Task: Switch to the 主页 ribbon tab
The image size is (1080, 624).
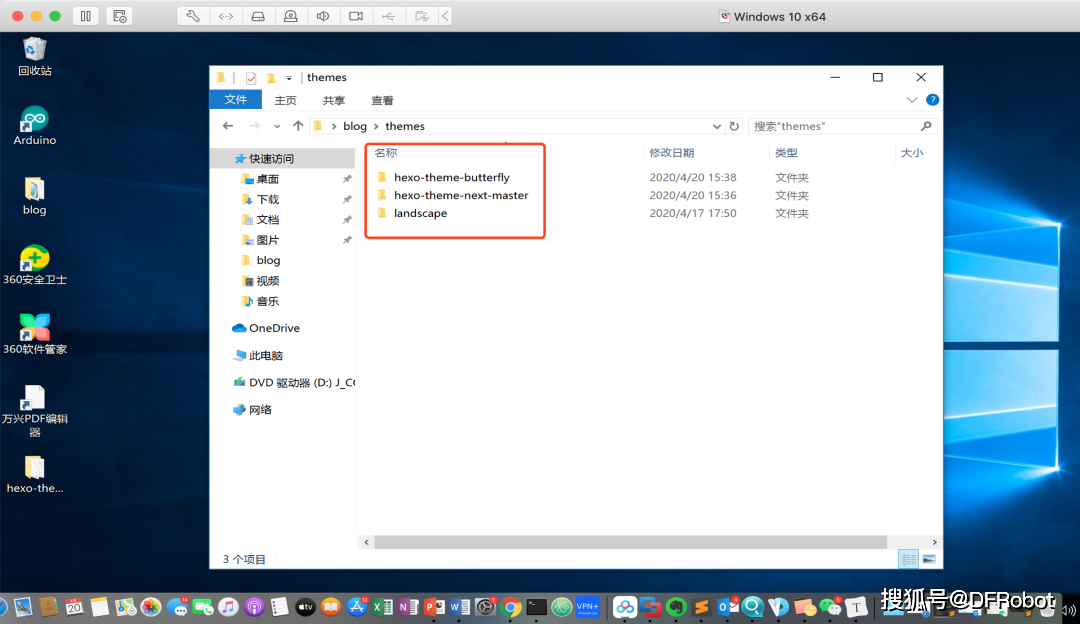Action: click(x=285, y=101)
